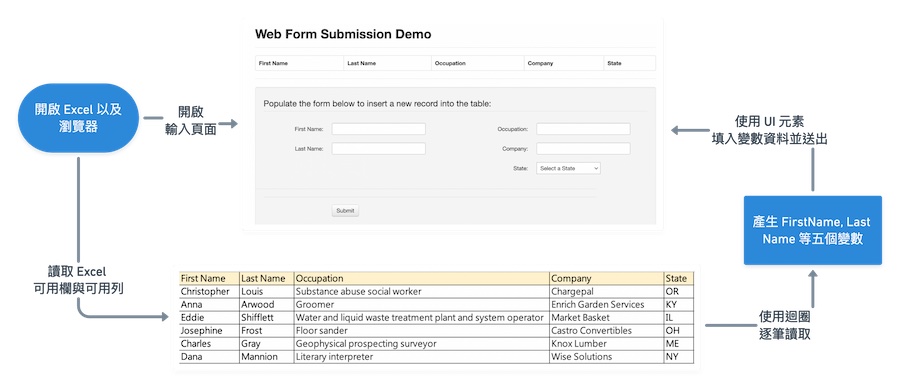This screenshot has height=388, width=900.
Task: Click the State header in web table
Action: point(630,63)
